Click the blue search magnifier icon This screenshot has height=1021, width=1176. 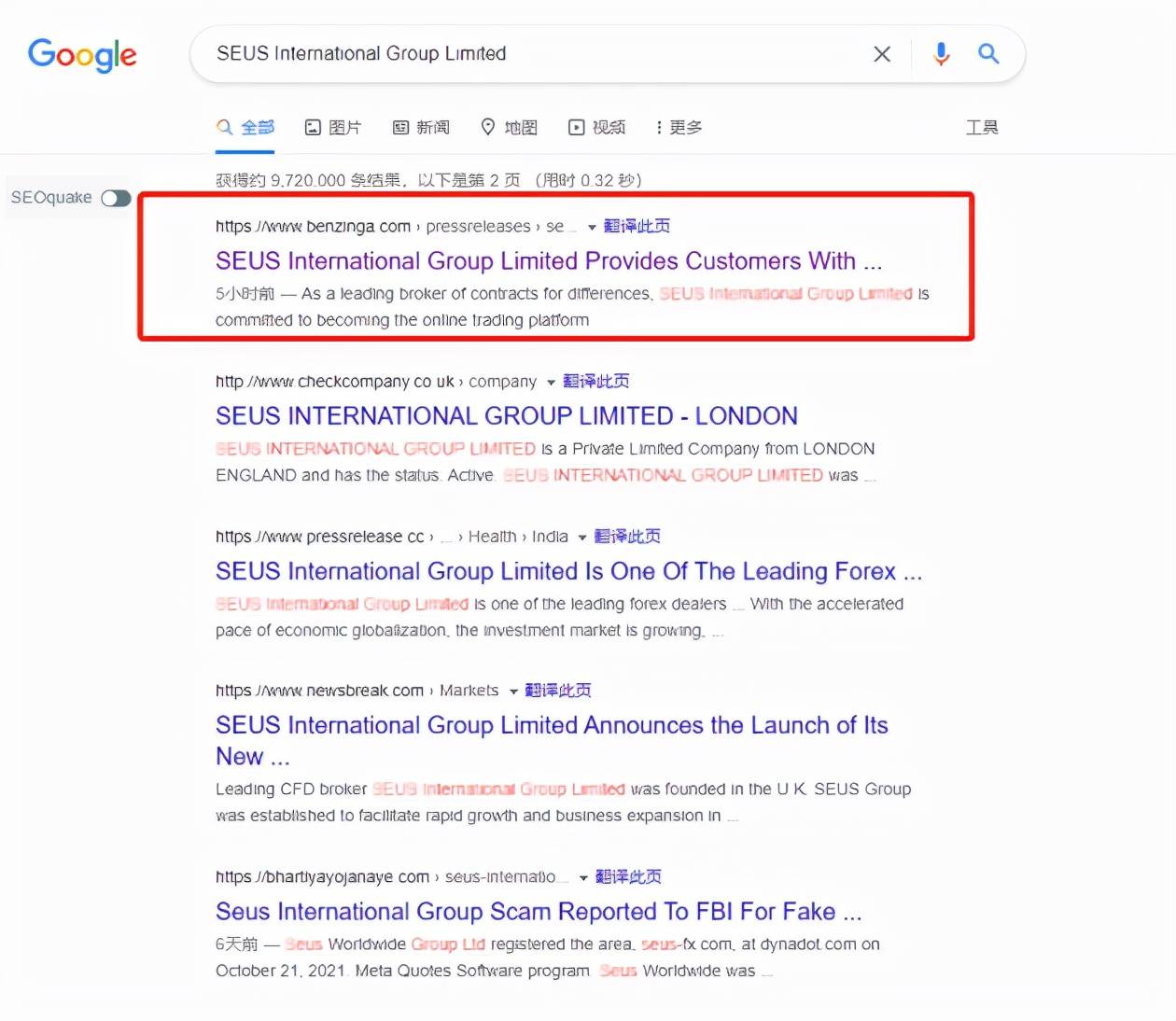[x=988, y=54]
